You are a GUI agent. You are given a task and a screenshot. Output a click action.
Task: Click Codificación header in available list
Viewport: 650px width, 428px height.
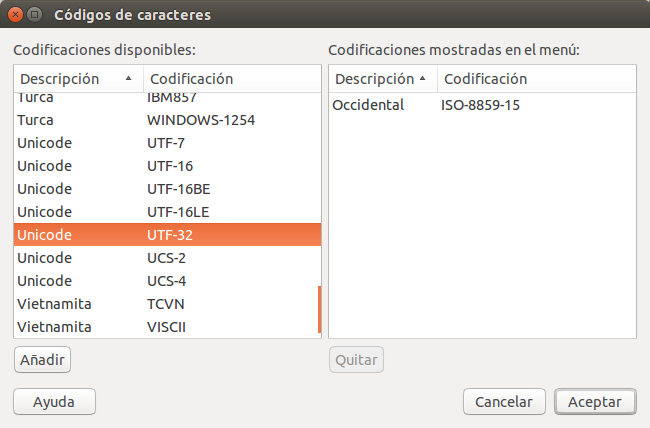click(x=232, y=79)
